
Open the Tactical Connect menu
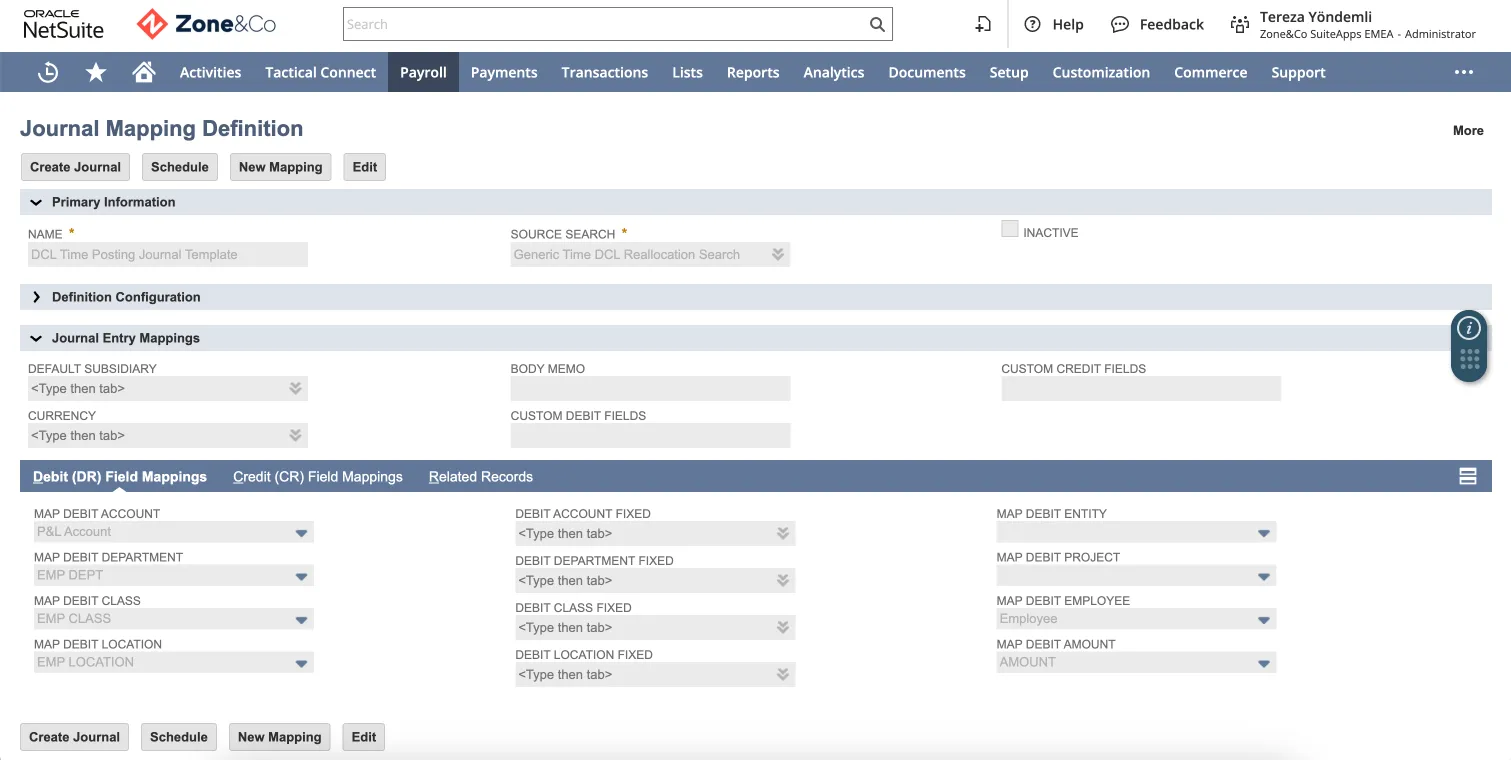(321, 72)
